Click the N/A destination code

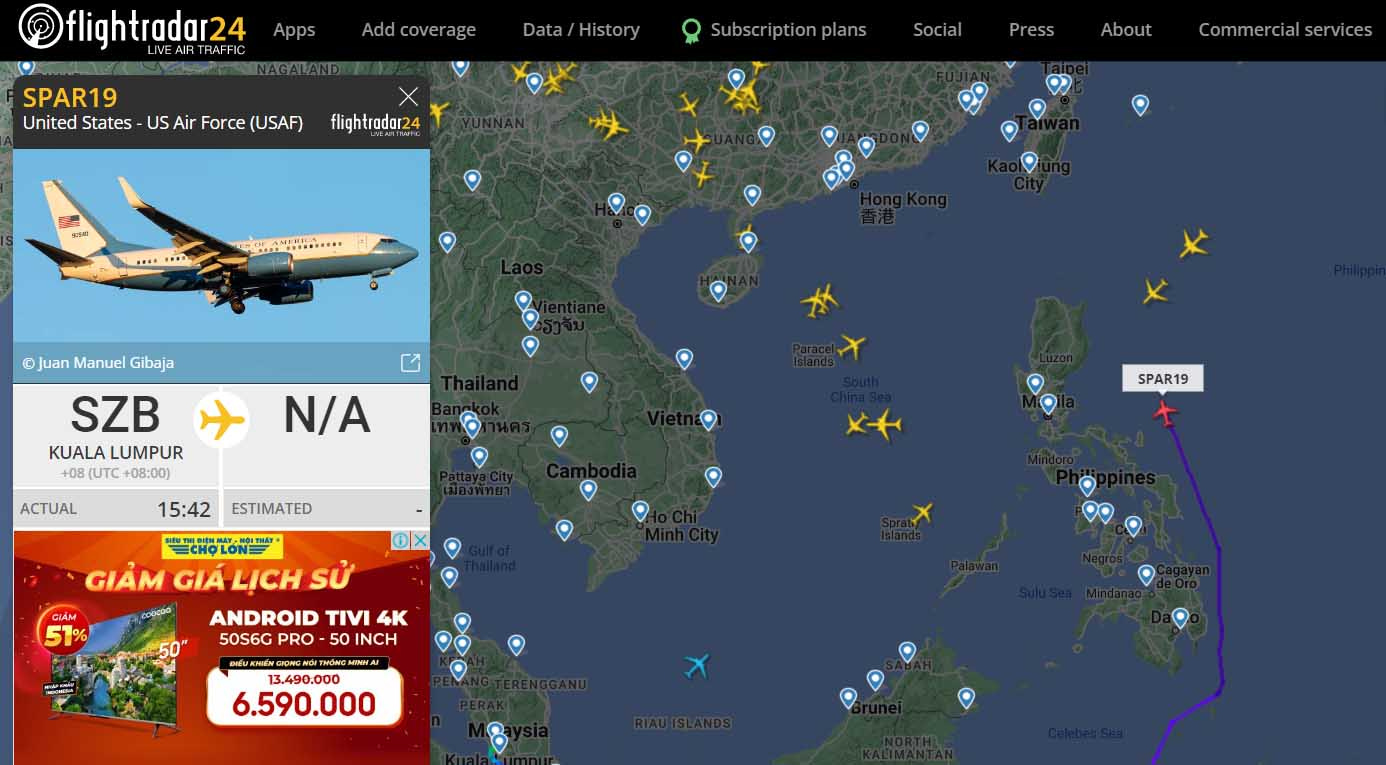coord(327,416)
